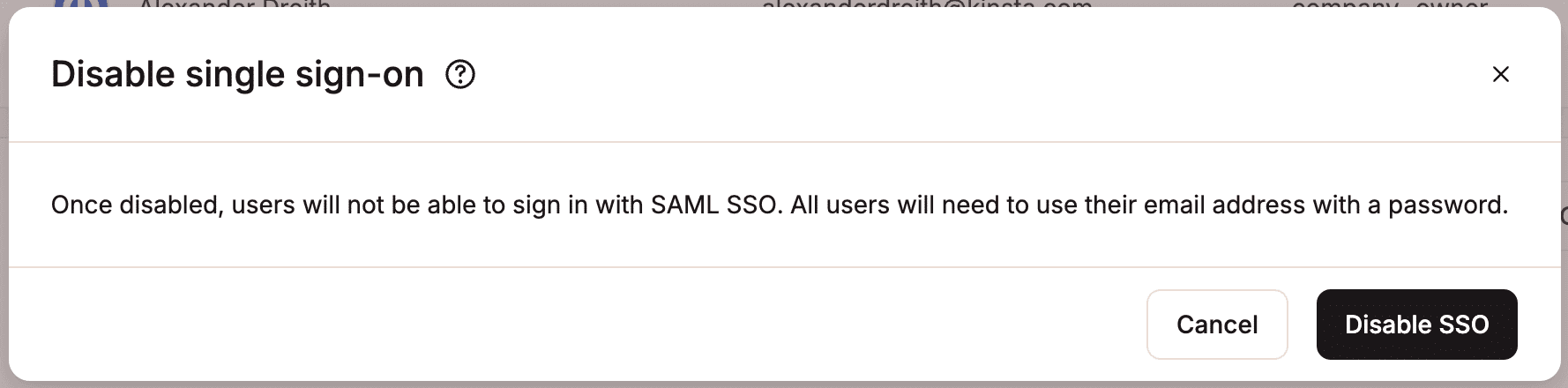Click the words 'SAML SSO' in the message

click(714, 205)
